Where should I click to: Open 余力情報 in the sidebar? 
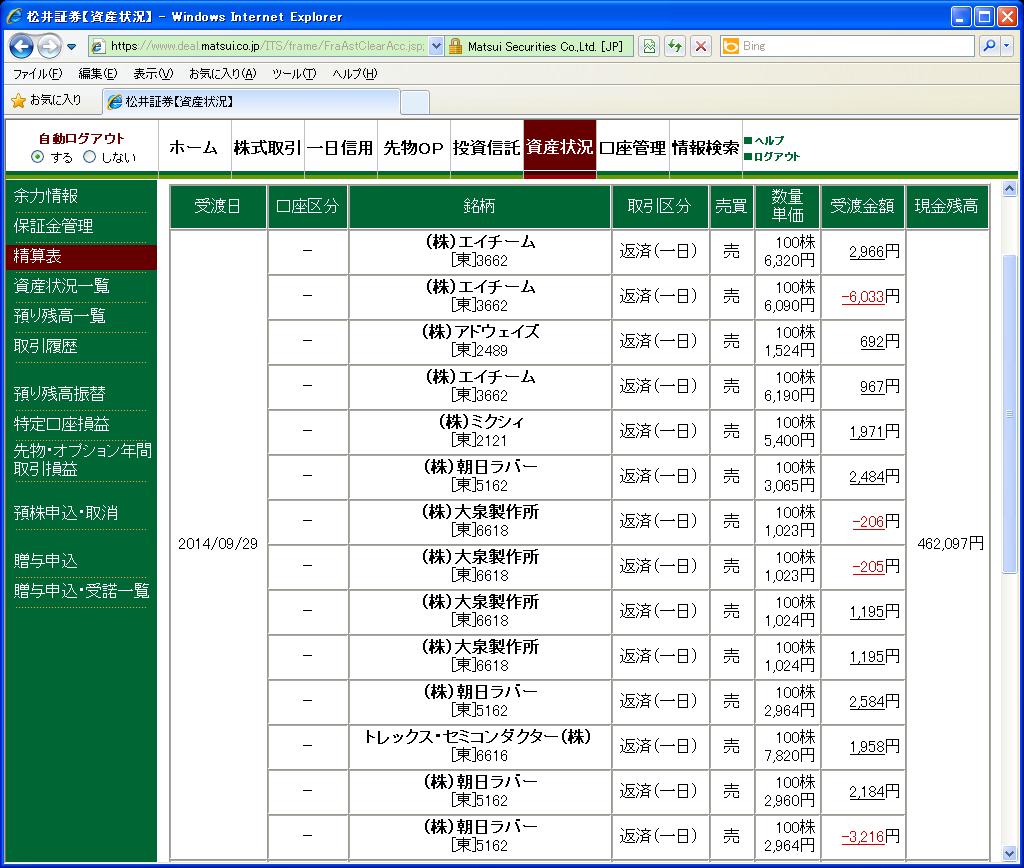click(46, 196)
